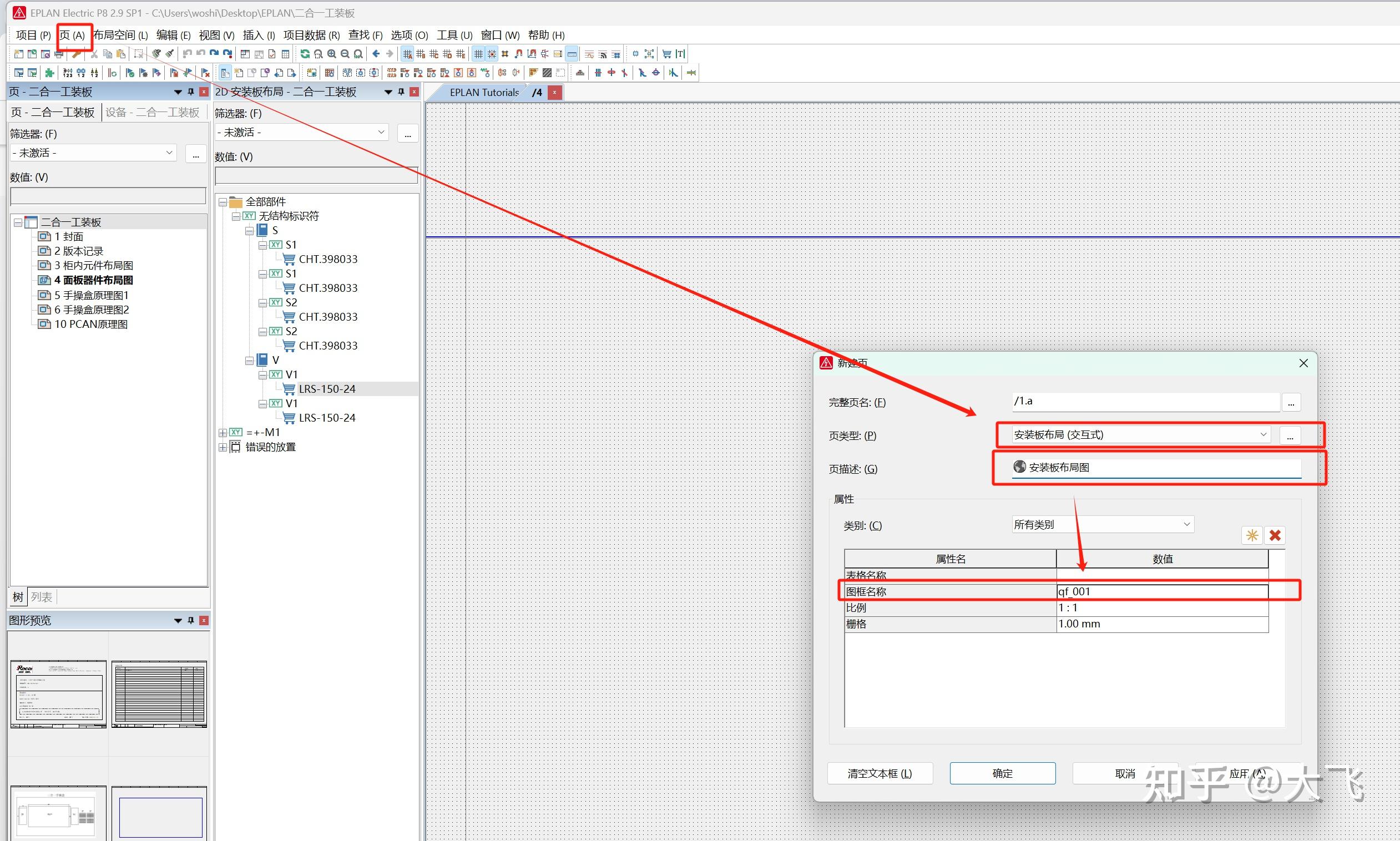Click the flag with red X icon
This screenshot has height=841, width=1400.
click(x=205, y=73)
